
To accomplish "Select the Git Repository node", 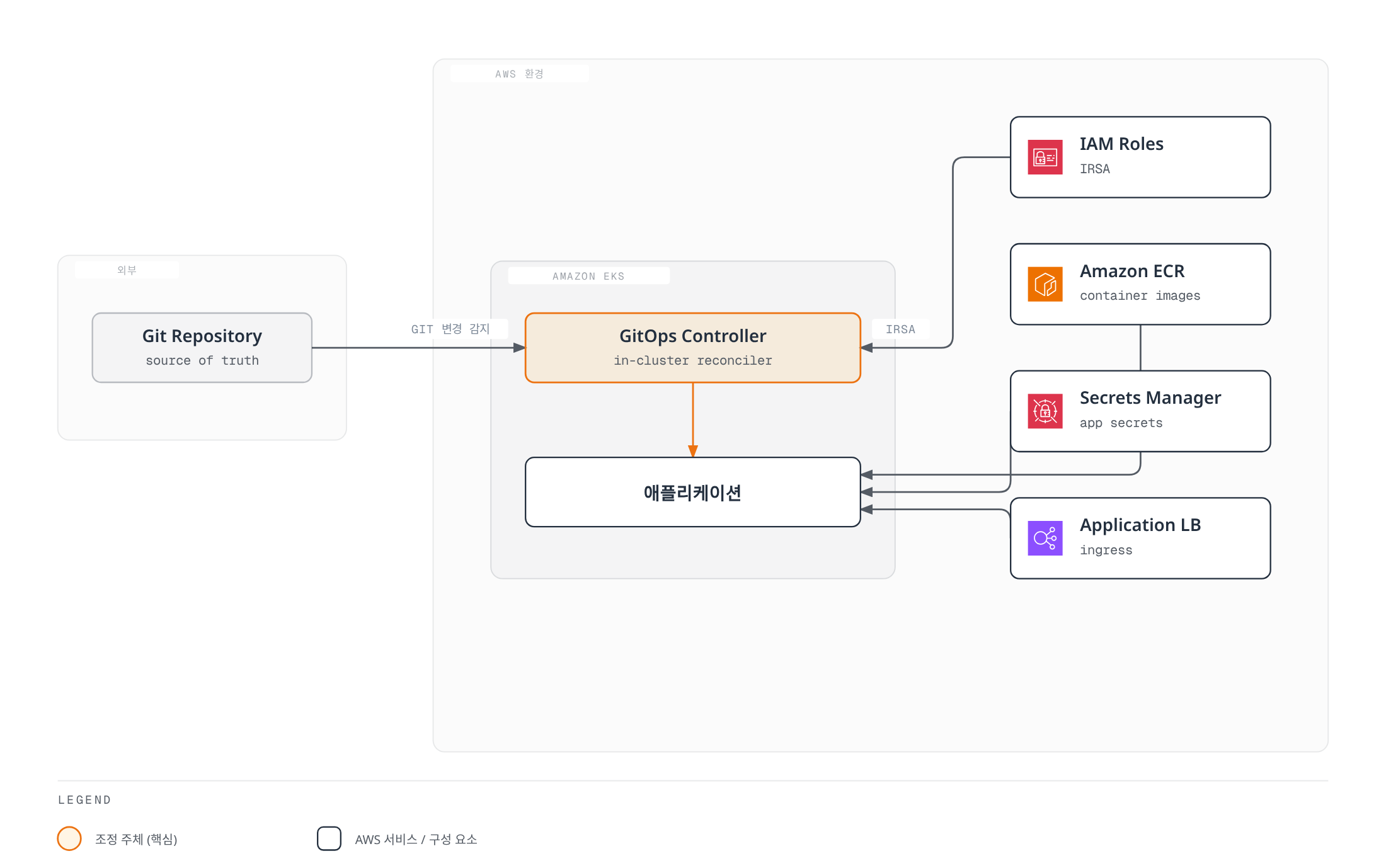I will tap(202, 348).
